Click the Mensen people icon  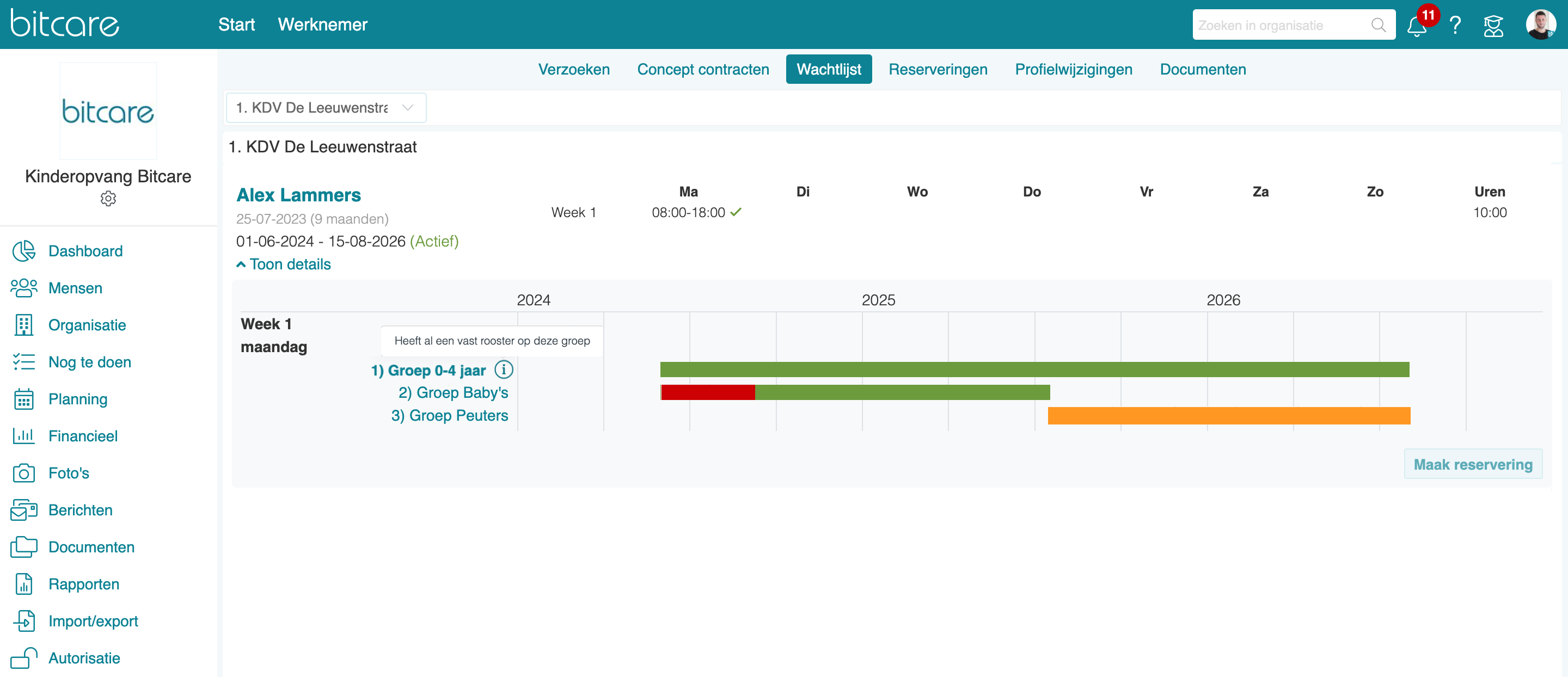tap(24, 288)
